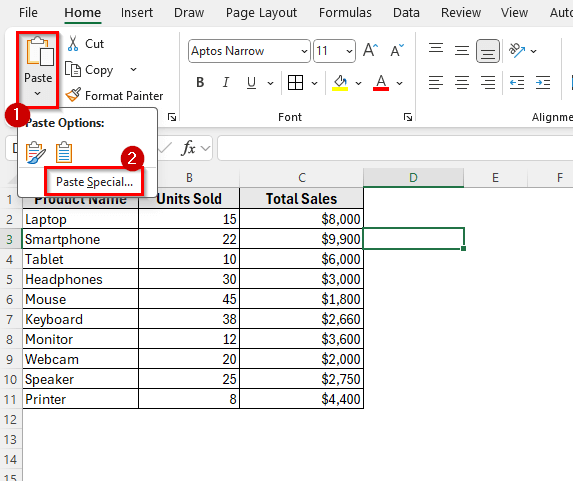Select the Headphones cell
This screenshot has width=573, height=481.
tap(80, 279)
